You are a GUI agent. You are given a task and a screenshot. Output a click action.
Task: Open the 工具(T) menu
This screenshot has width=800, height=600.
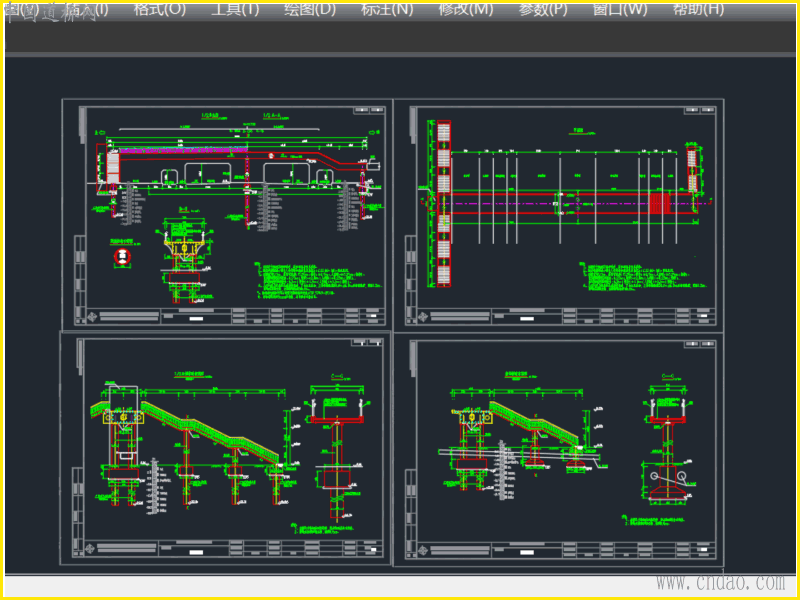pos(235,9)
